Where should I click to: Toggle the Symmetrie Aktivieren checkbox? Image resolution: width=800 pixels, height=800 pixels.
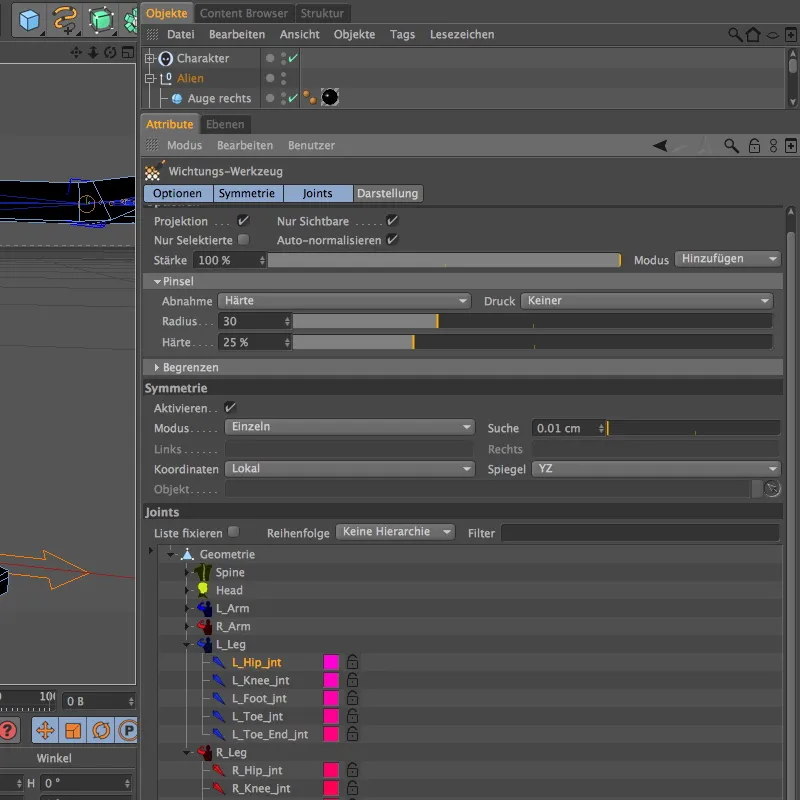230,407
